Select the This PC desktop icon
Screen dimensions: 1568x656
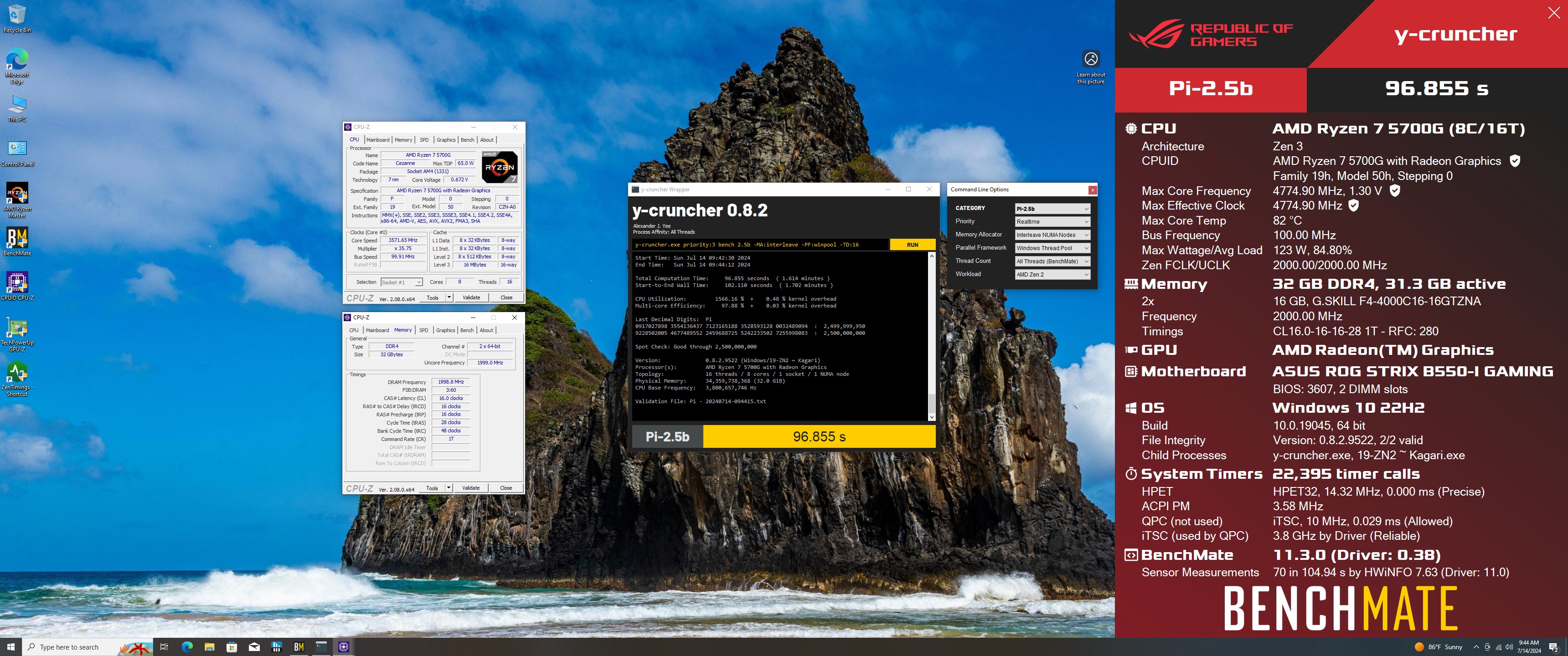tap(17, 108)
